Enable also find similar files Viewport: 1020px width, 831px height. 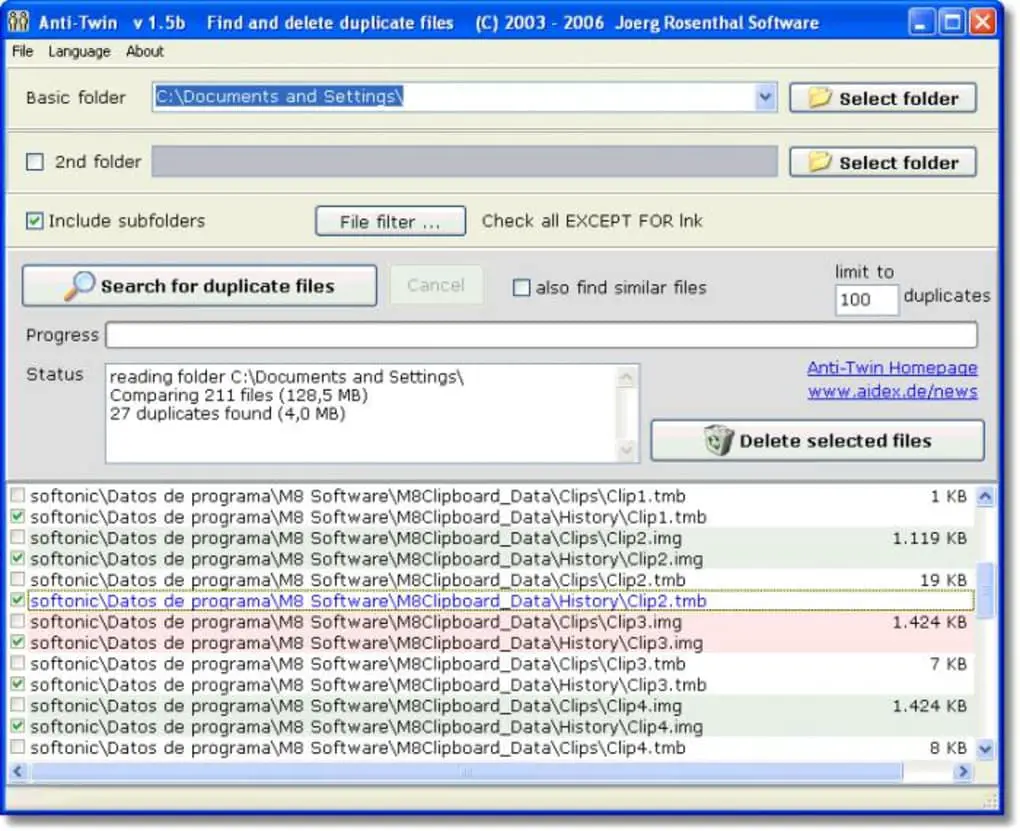click(522, 287)
